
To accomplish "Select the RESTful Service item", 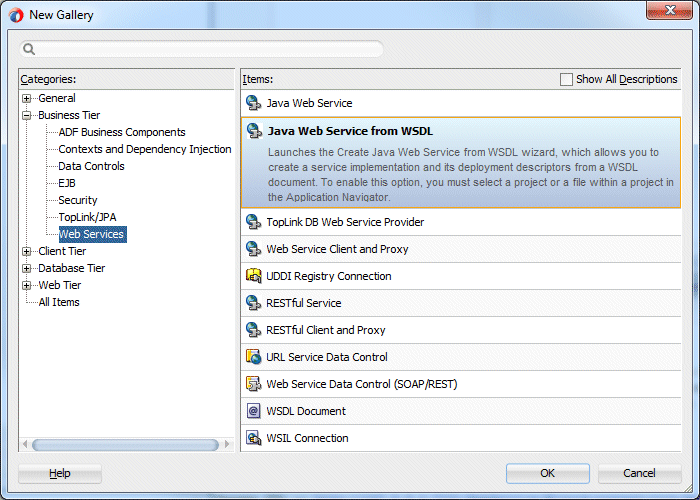I will tap(461, 303).
